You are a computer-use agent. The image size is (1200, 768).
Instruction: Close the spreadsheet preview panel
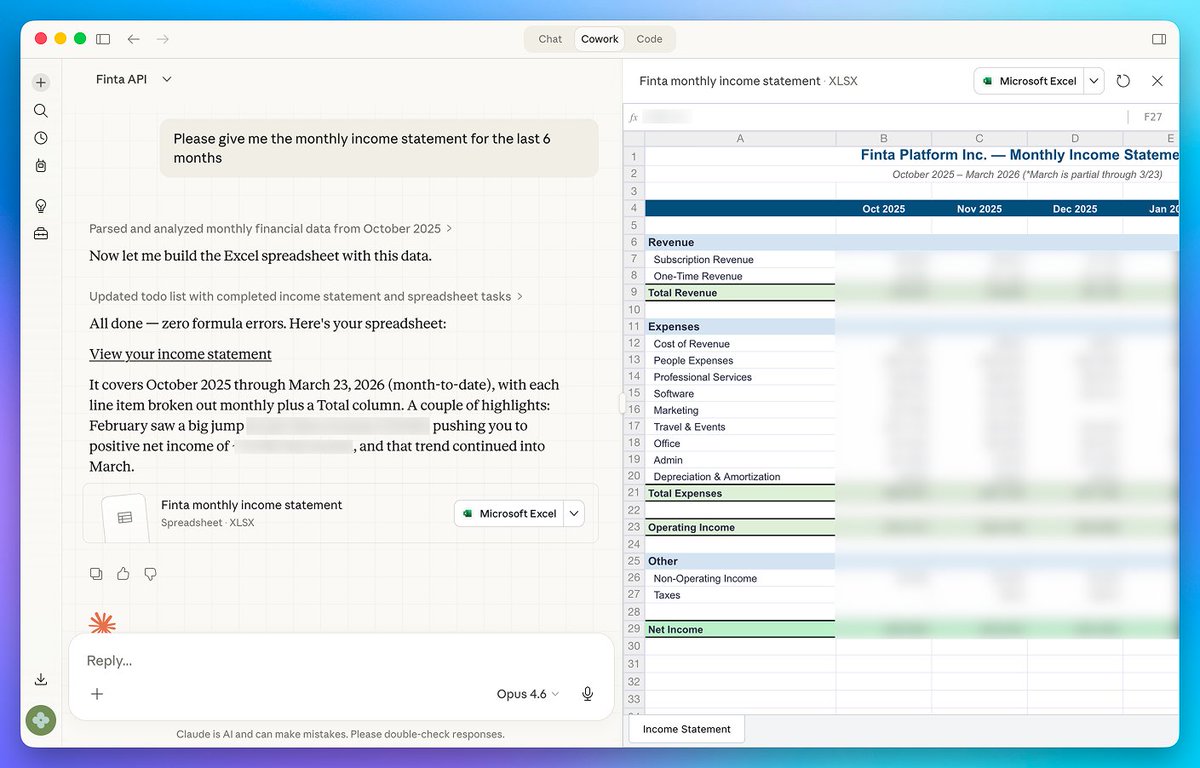pos(1158,81)
